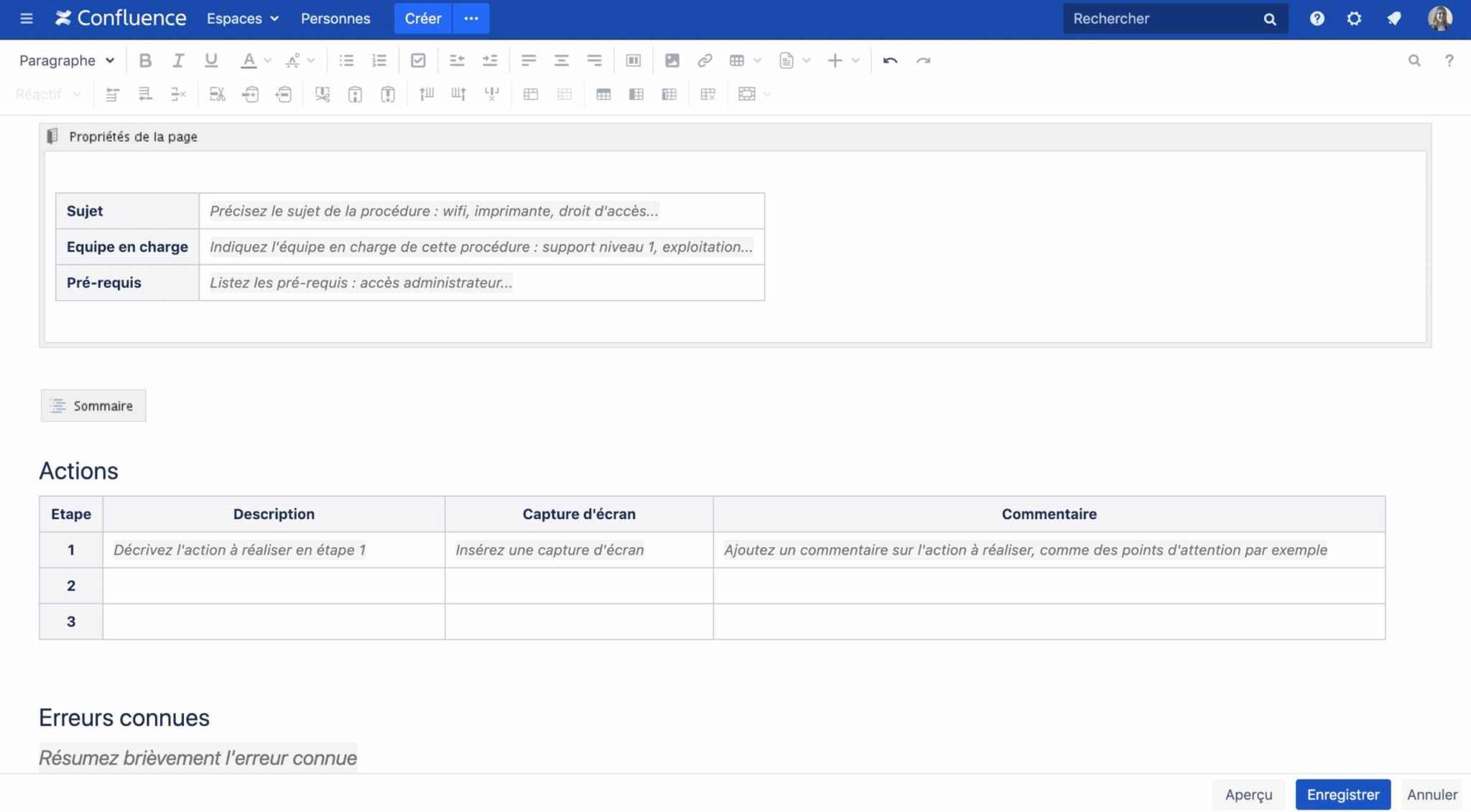The image size is (1471, 812).
Task: Save the page with Enregistrer
Action: tap(1342, 795)
